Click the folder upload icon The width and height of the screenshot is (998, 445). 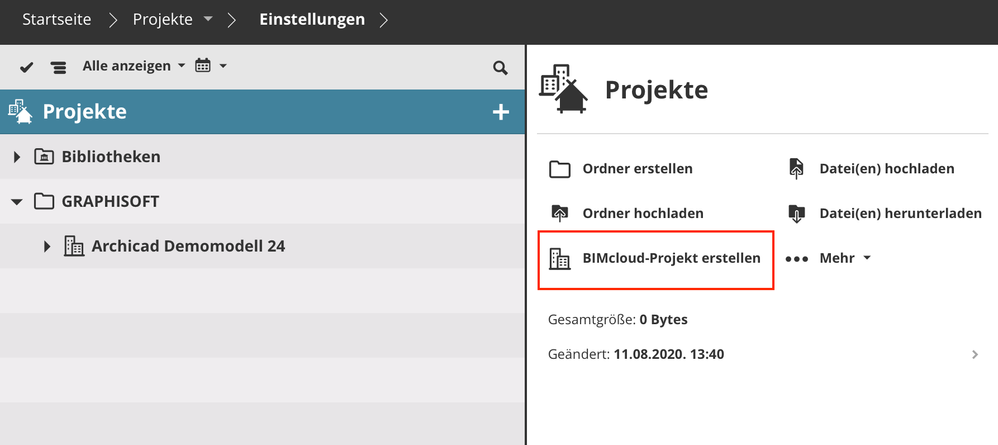tap(559, 213)
